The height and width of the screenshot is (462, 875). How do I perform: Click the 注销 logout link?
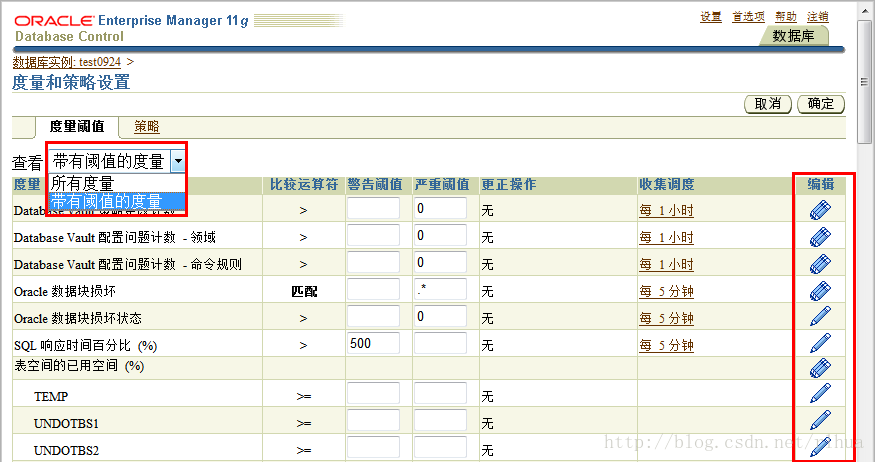(818, 17)
